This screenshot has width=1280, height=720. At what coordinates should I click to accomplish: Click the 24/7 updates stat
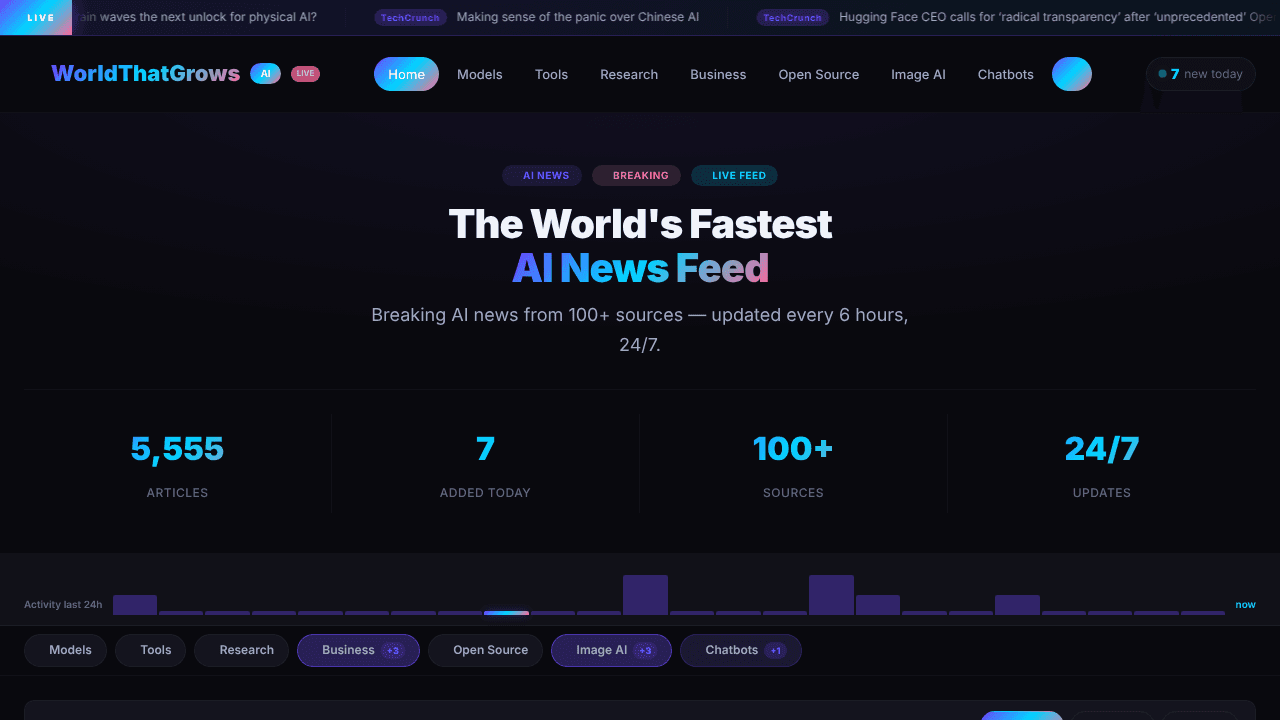point(1101,449)
